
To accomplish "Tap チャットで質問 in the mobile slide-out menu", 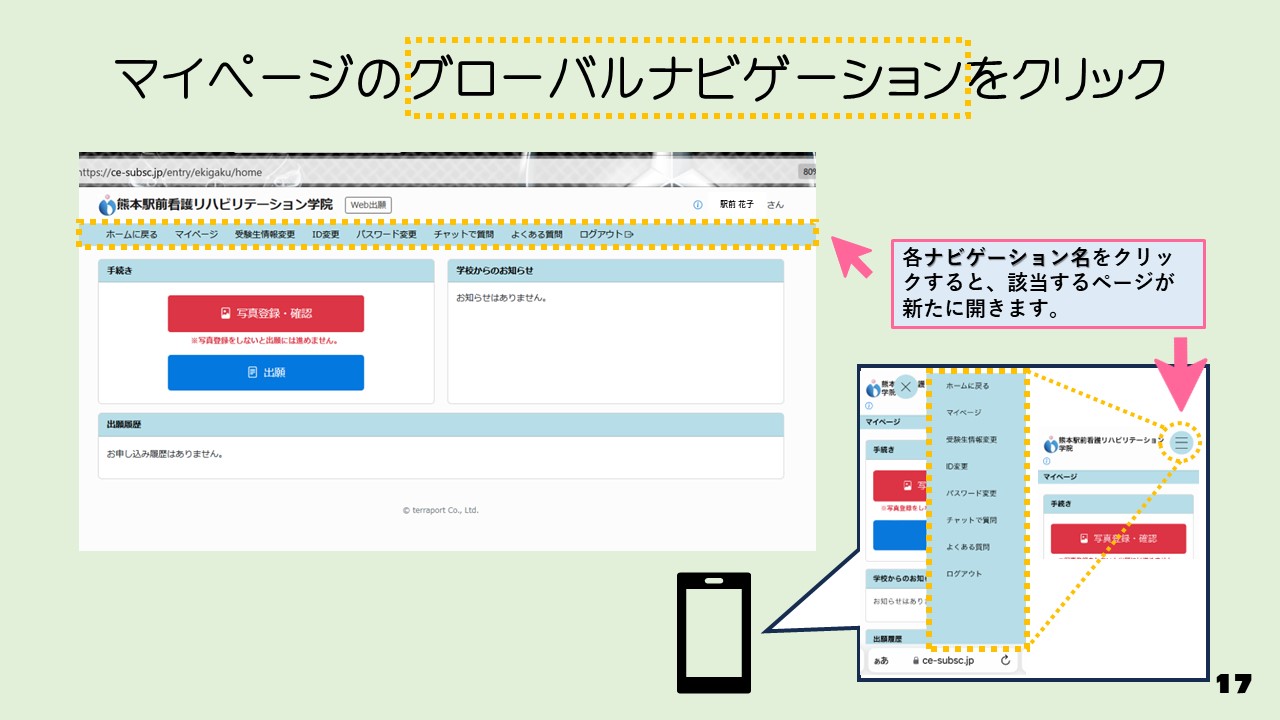I will [x=971, y=520].
